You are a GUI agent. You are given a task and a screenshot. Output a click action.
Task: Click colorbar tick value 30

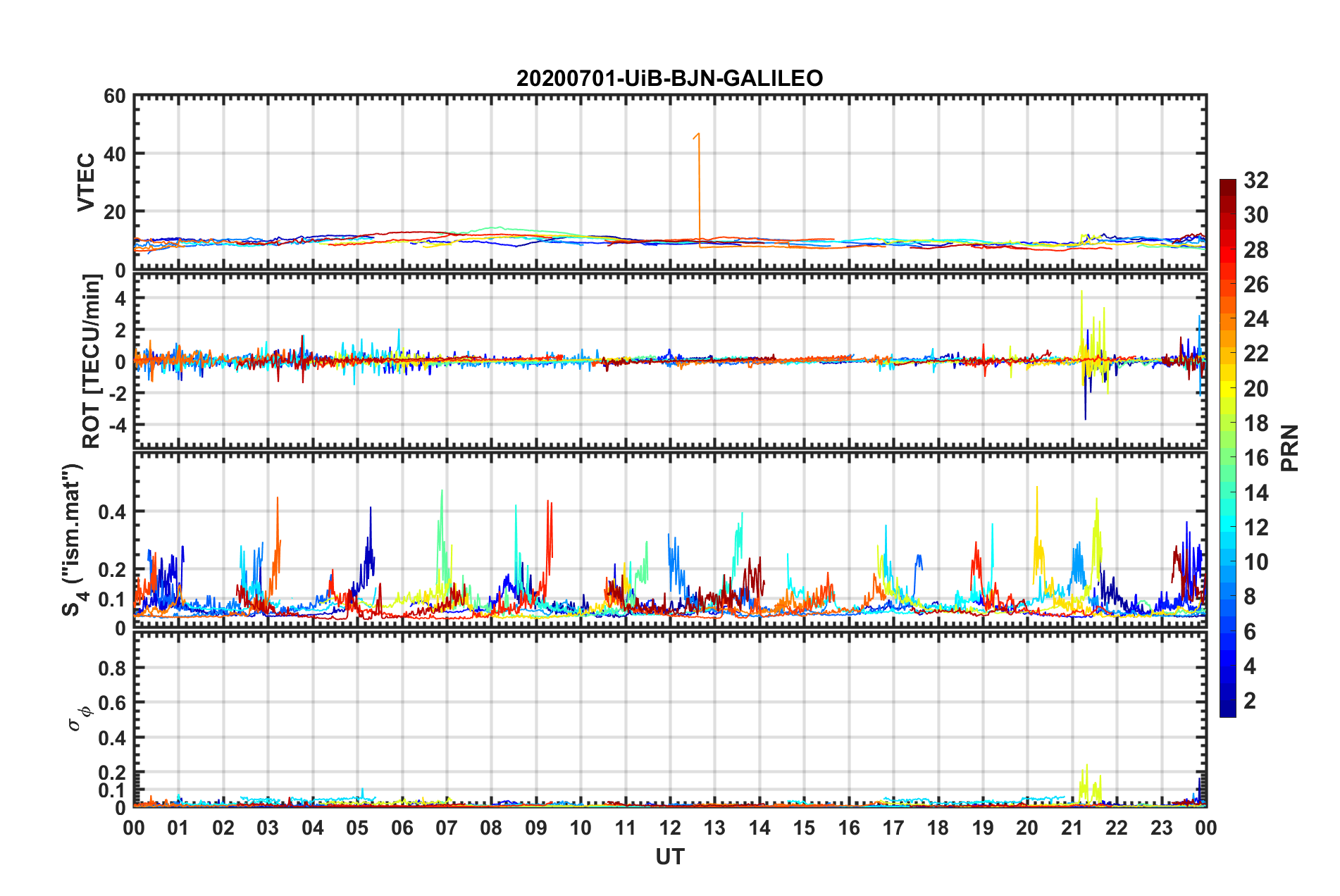(1256, 215)
